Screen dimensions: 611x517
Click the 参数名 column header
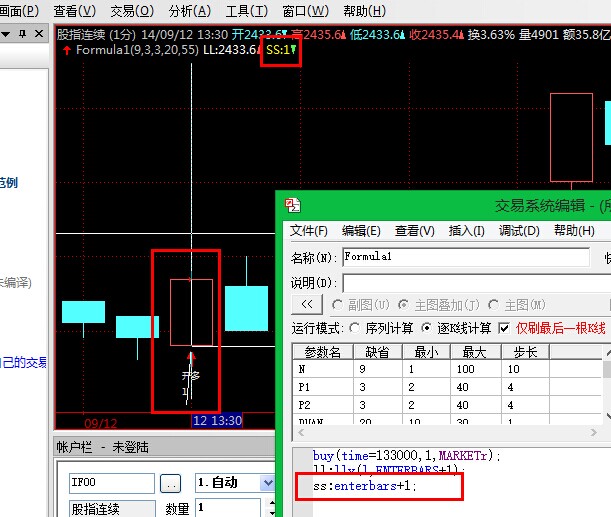[323, 352]
